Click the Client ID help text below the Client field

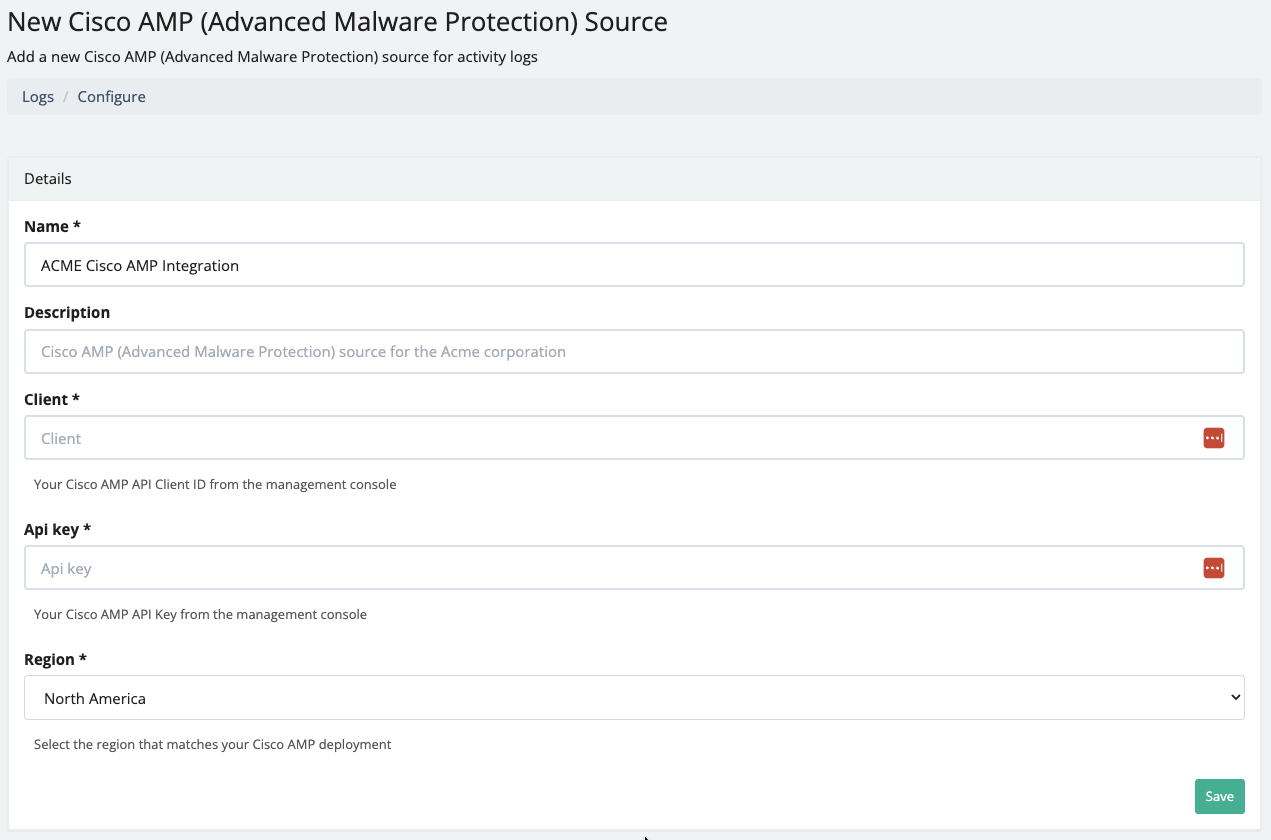[215, 485]
